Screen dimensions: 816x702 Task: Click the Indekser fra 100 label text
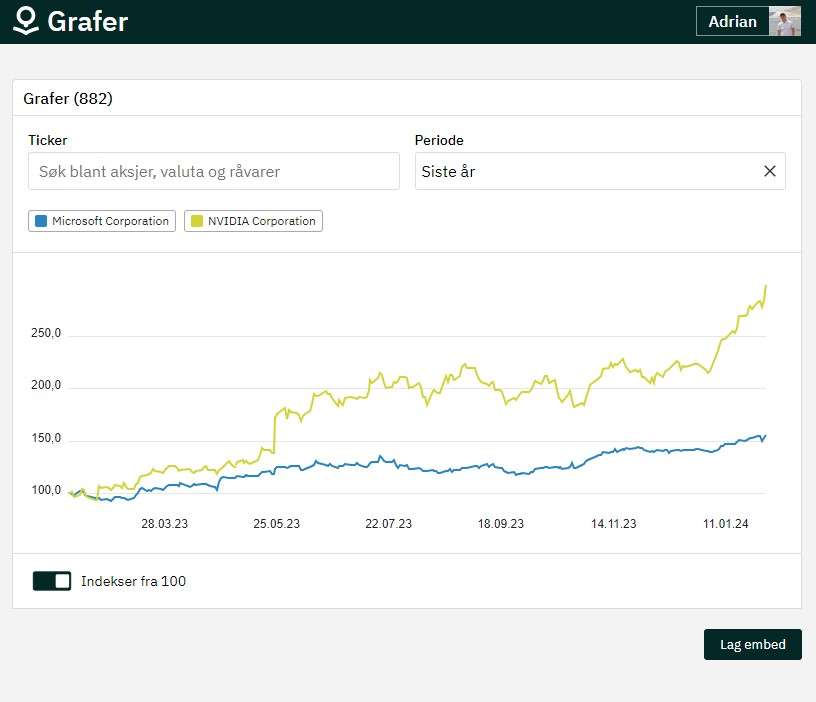133,581
